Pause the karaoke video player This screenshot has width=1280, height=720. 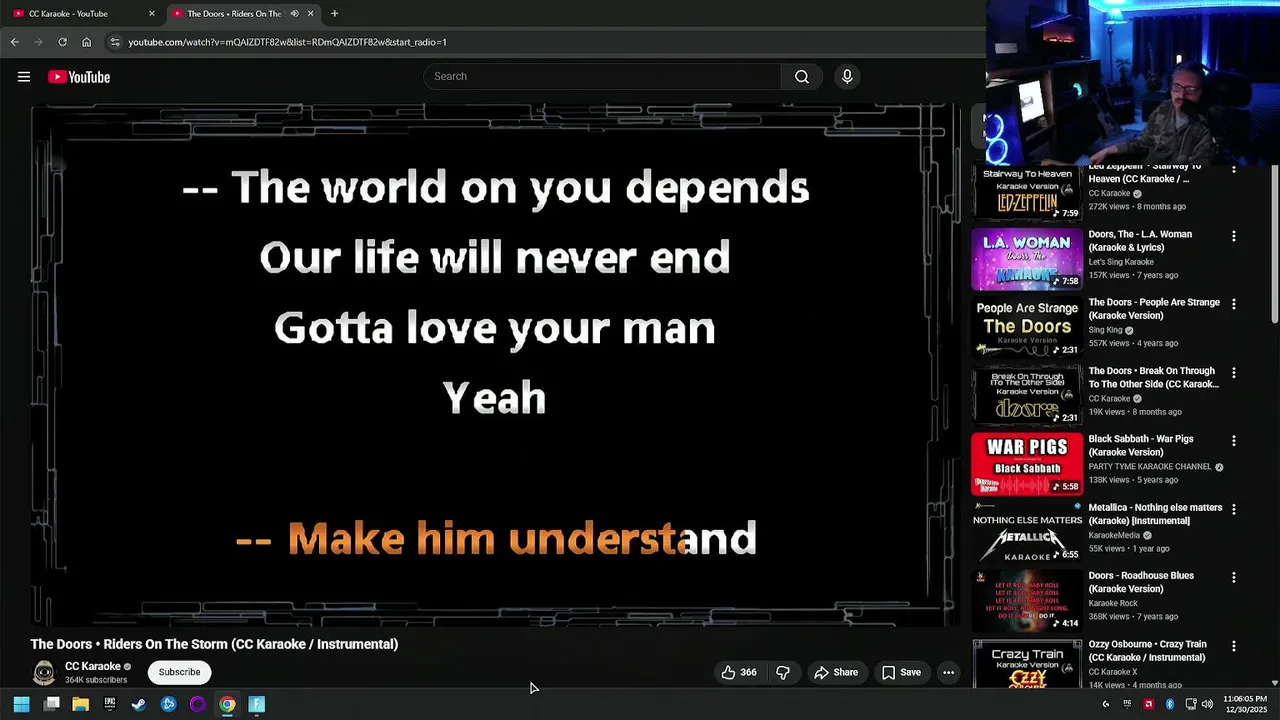tap(495, 365)
